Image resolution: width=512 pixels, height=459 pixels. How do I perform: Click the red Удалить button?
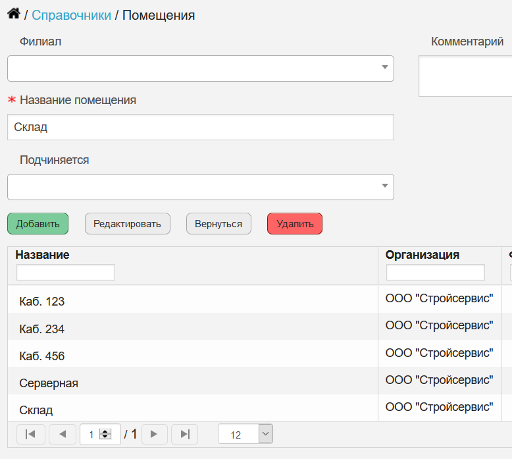click(x=295, y=224)
